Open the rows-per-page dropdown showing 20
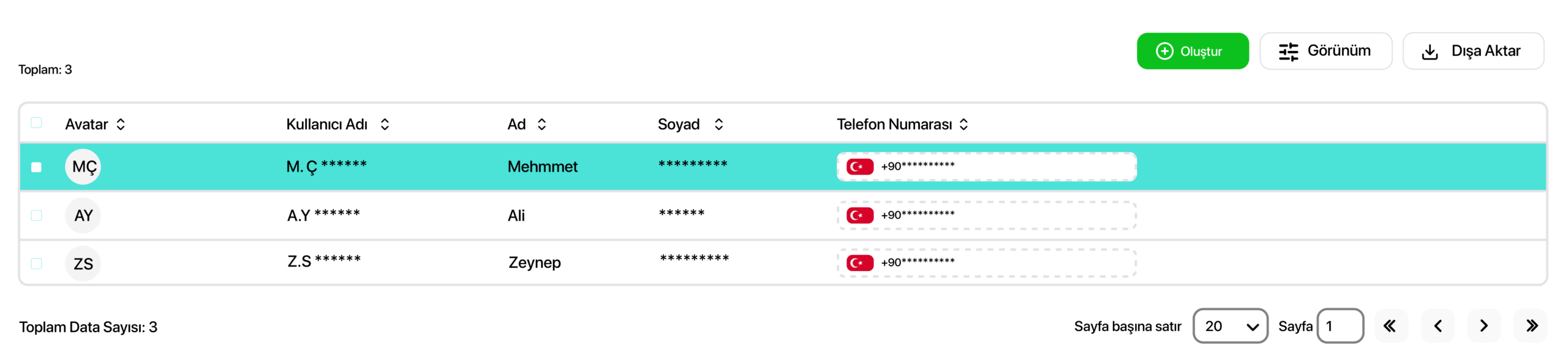1568x361 pixels. coord(1230,325)
